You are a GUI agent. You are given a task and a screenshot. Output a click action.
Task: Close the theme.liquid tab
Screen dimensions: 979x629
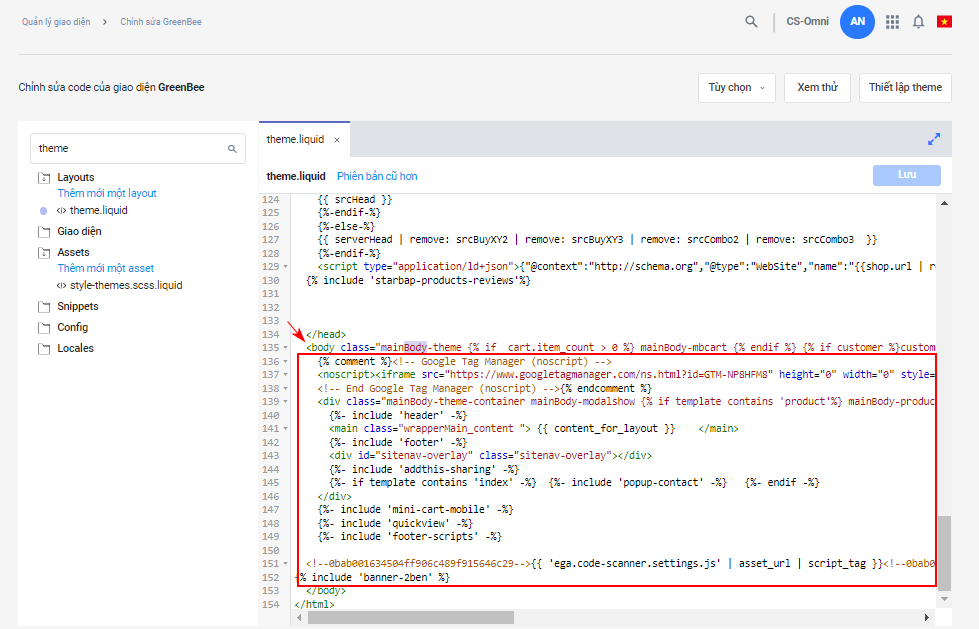[337, 140]
